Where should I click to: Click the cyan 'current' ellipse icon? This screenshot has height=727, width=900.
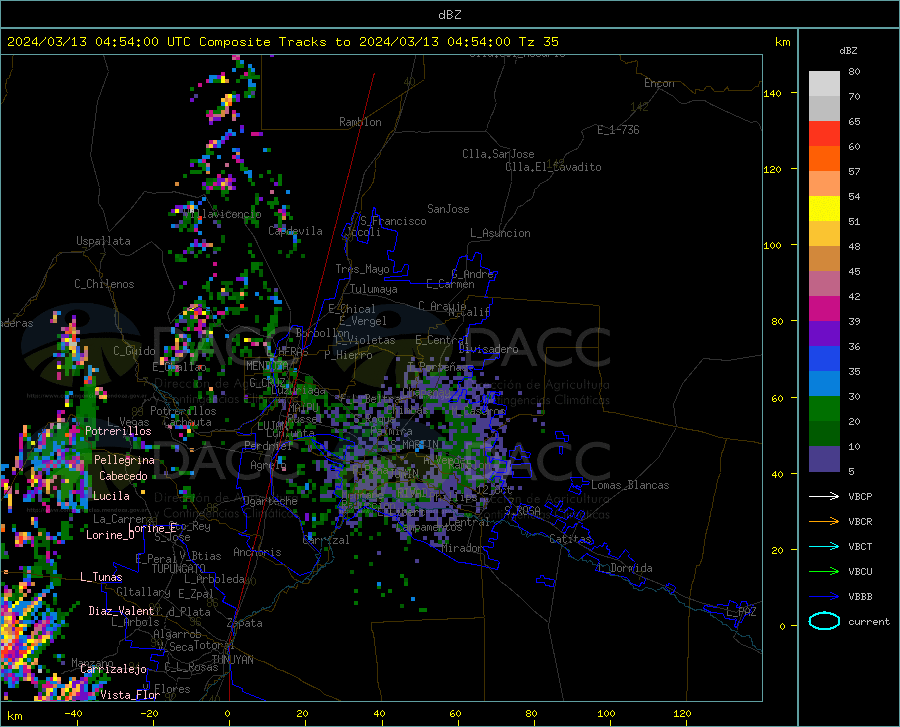pos(824,621)
